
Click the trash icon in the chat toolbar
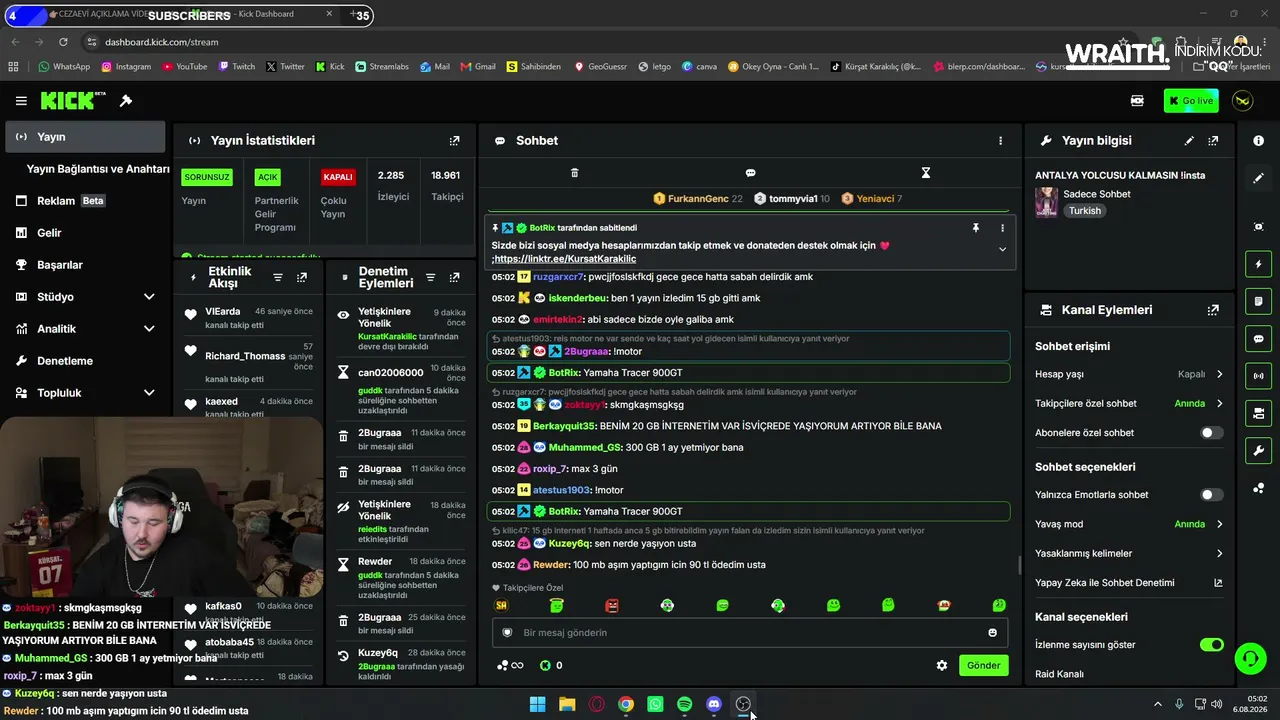tap(574, 173)
